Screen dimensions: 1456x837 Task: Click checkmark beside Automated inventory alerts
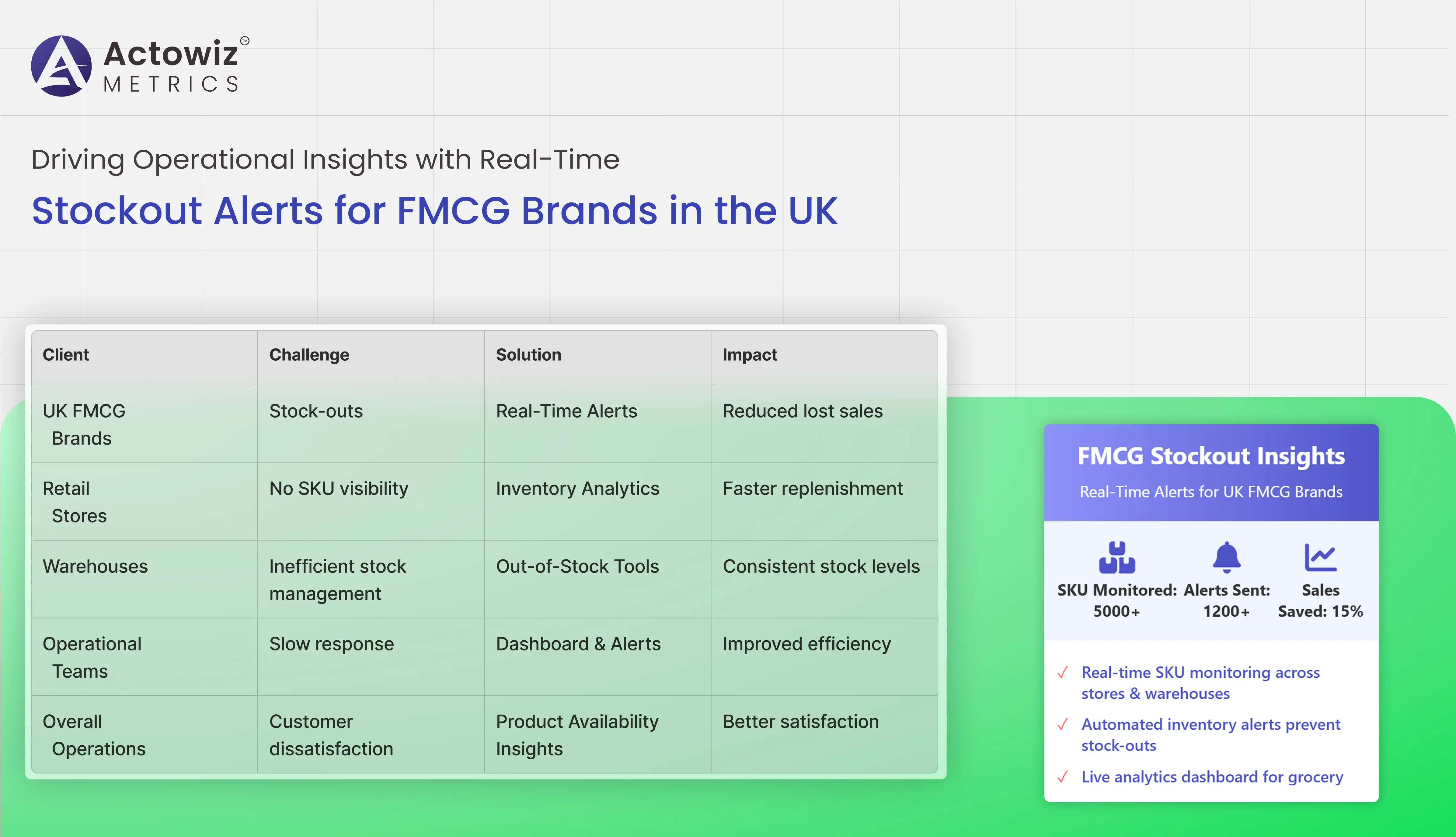point(1062,724)
